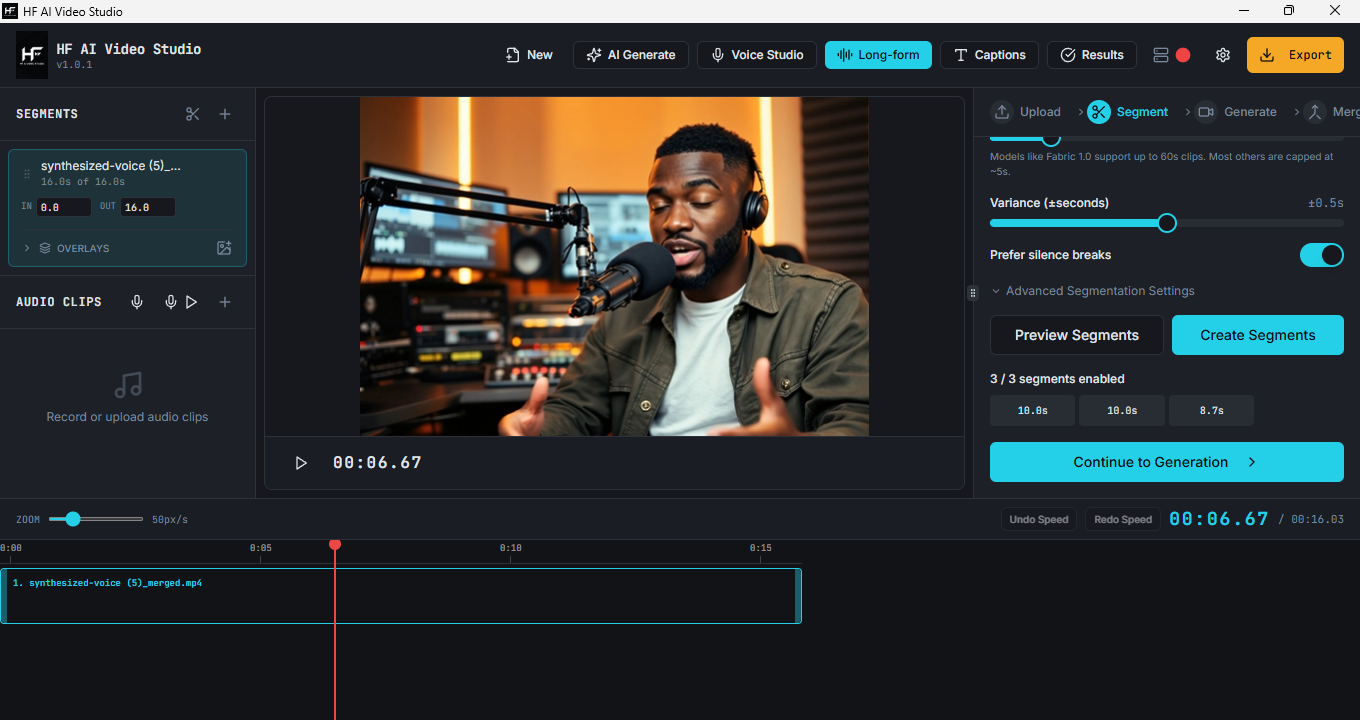Record a clip with the first microphone icon
Screen dimensions: 1360x720
[137, 302]
